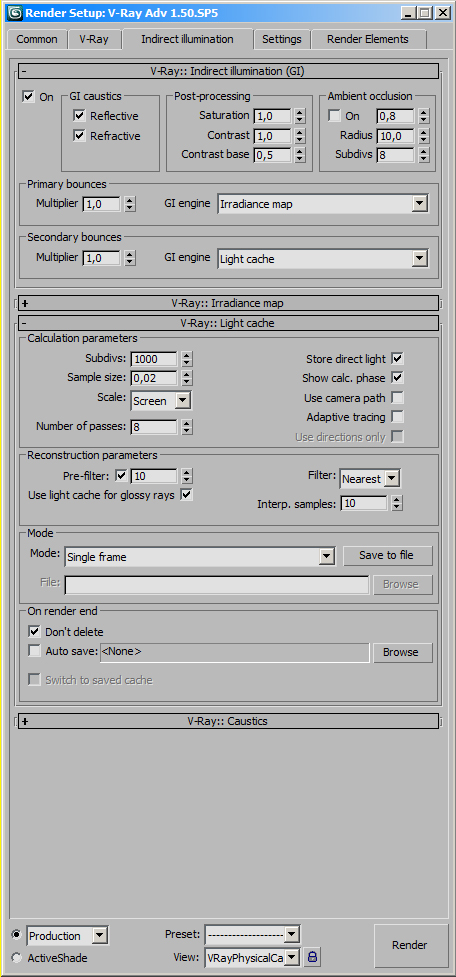Toggle Store direct light checkbox
Screen dimensions: 456x977
397,358
